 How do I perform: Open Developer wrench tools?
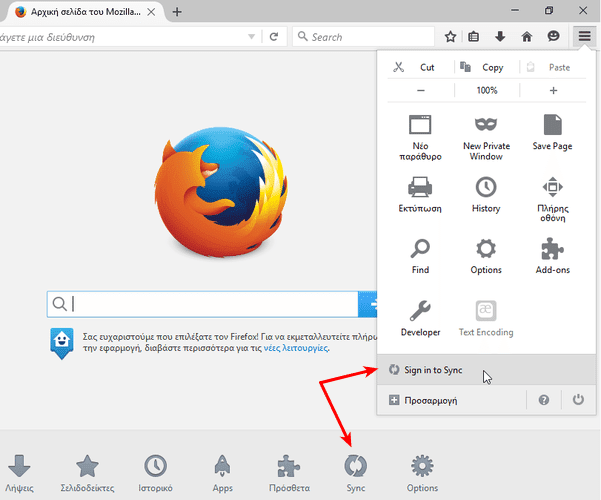[420, 318]
